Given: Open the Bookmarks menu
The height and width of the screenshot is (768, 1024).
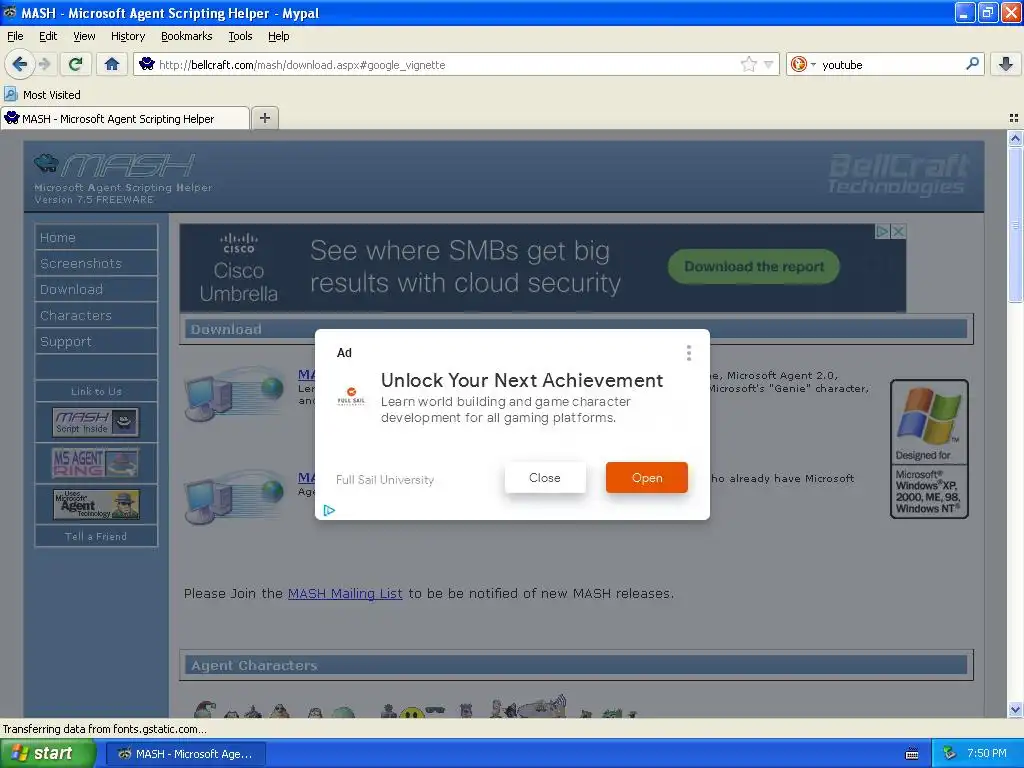Looking at the screenshot, I should [x=186, y=36].
